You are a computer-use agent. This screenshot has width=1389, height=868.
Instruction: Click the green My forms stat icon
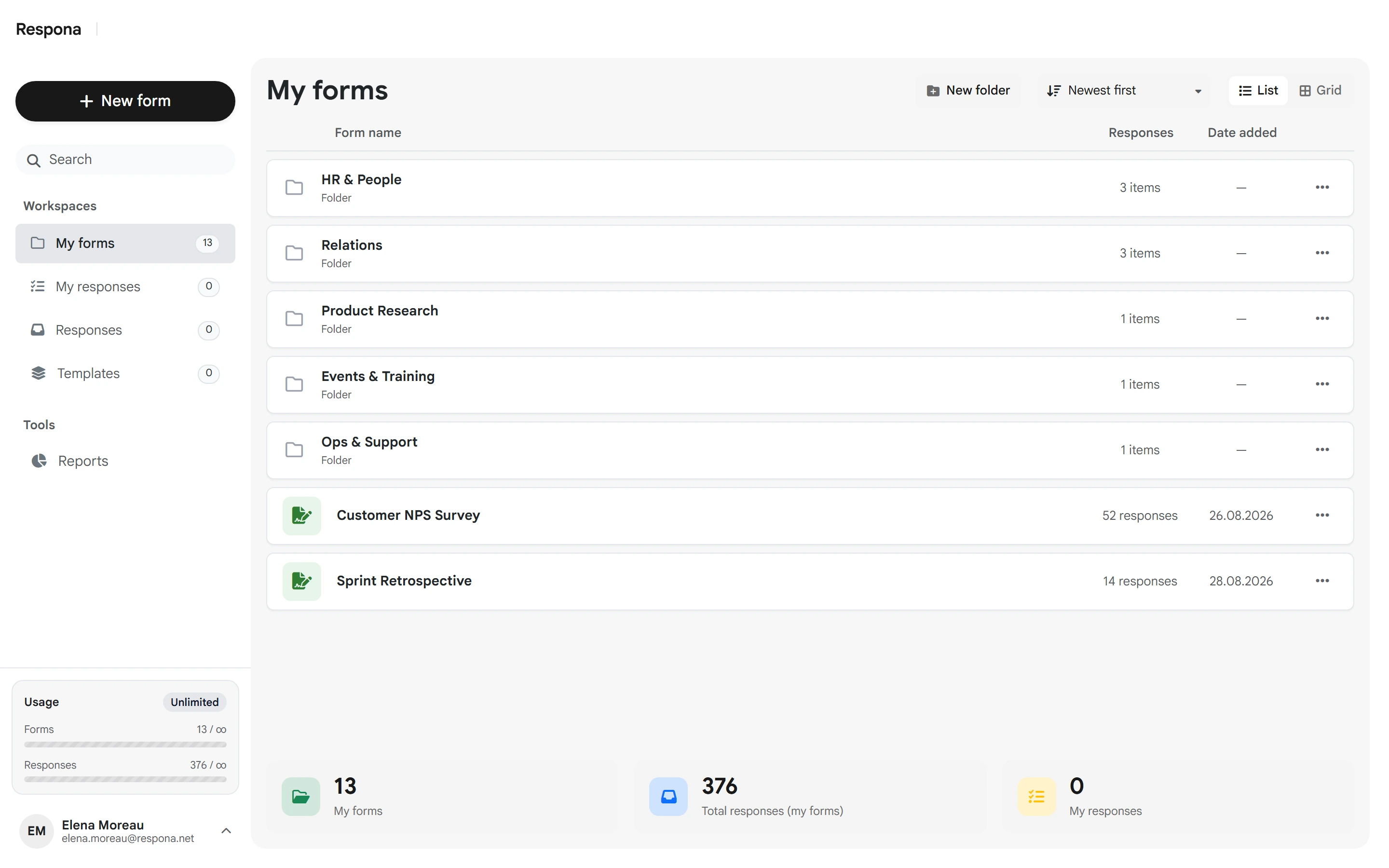(300, 796)
